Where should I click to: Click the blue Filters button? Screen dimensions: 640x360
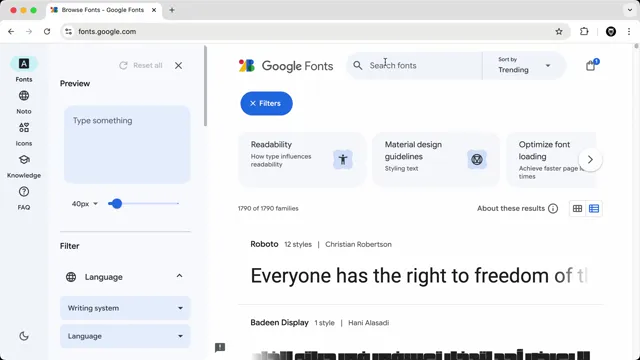point(267,103)
